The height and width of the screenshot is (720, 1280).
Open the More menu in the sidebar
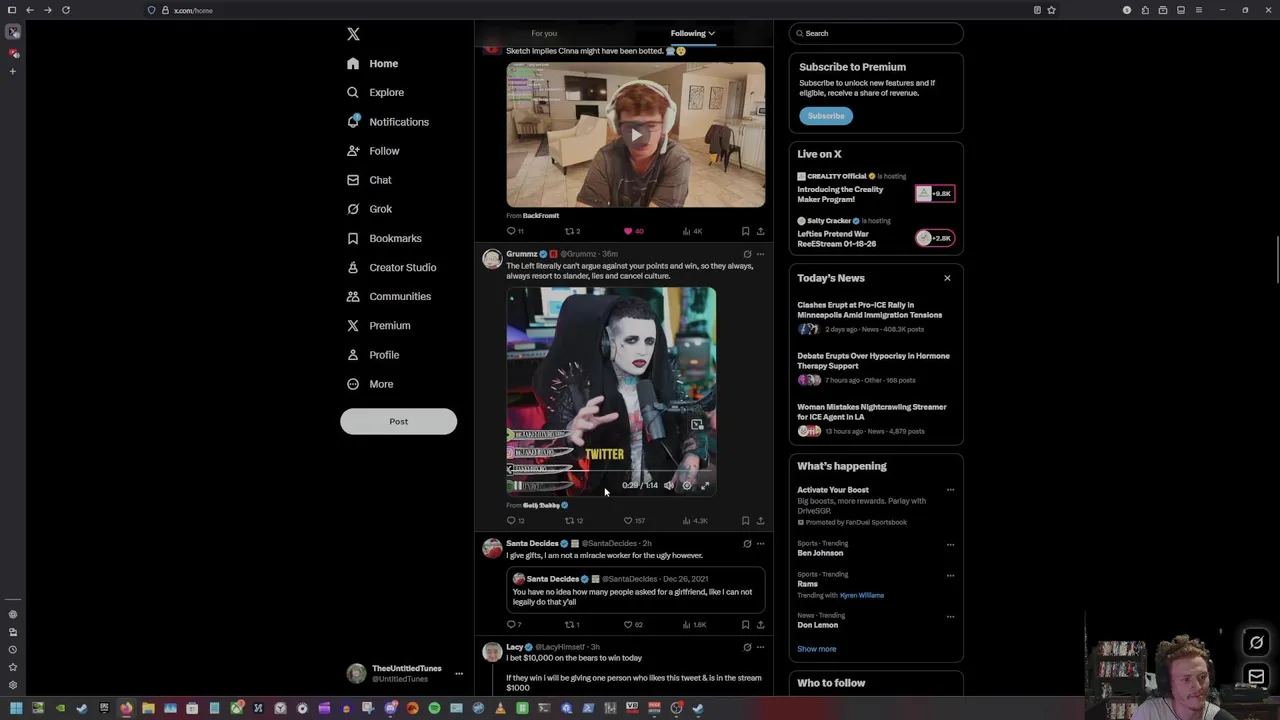pos(369,384)
